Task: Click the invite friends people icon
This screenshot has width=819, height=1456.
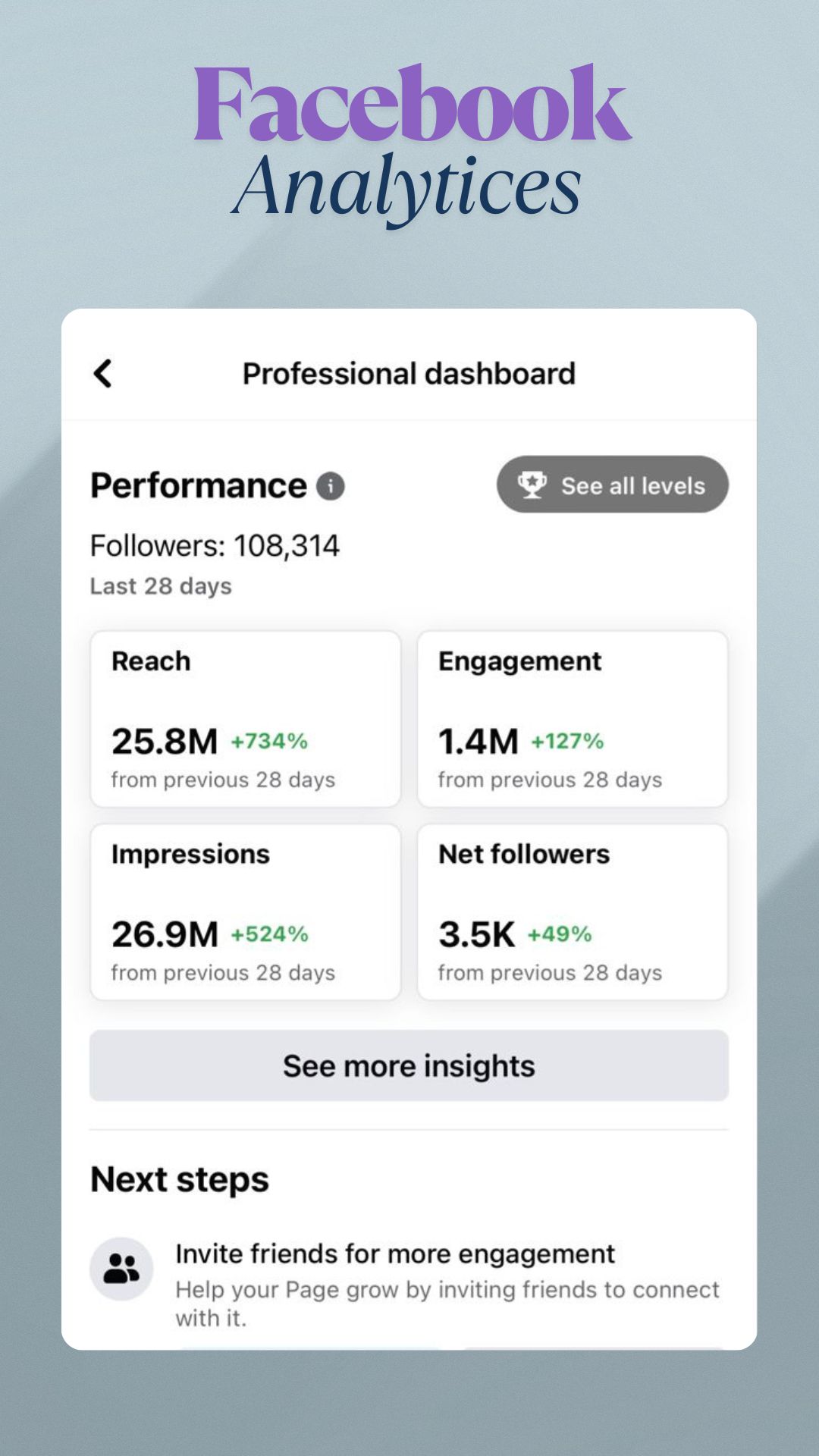Action: (x=121, y=1268)
